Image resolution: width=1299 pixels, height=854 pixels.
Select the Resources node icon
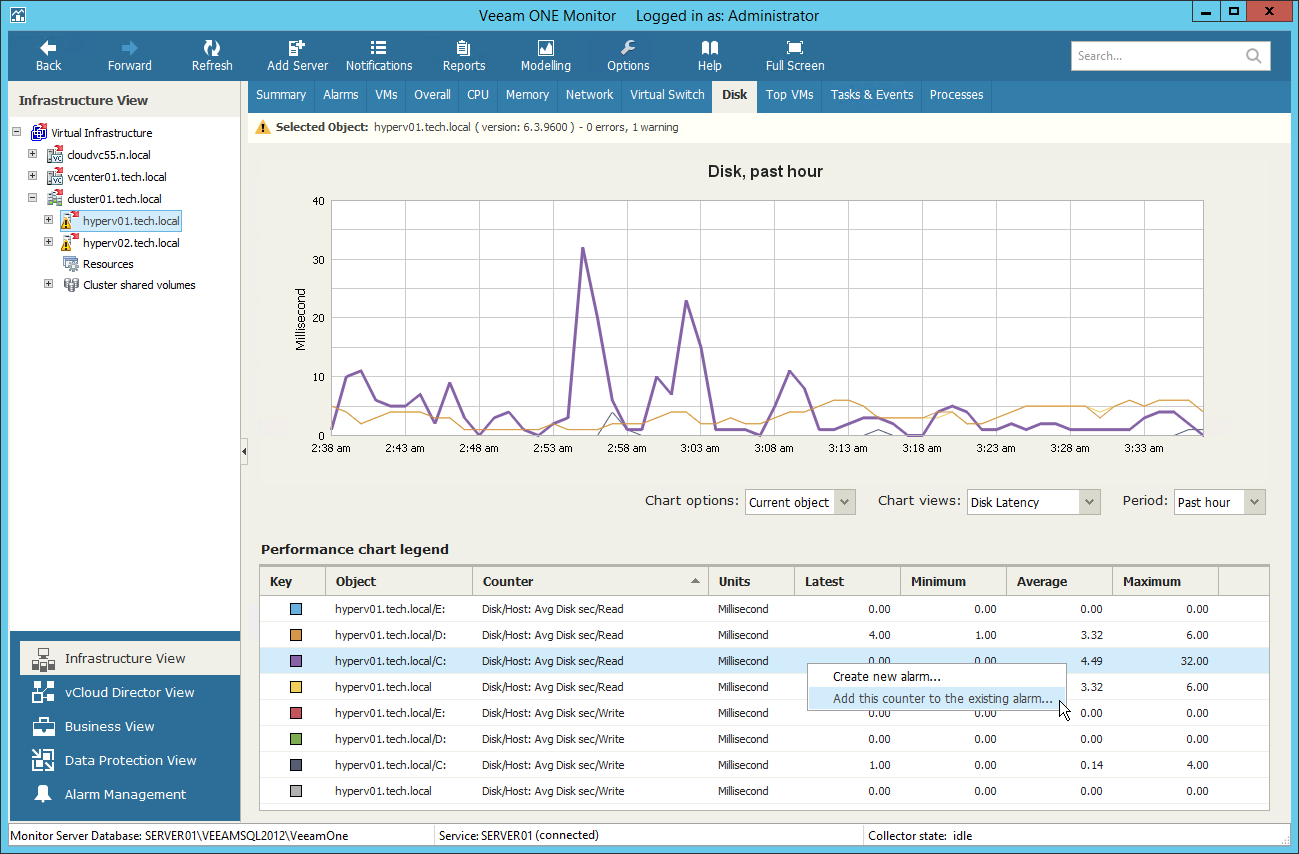point(71,264)
